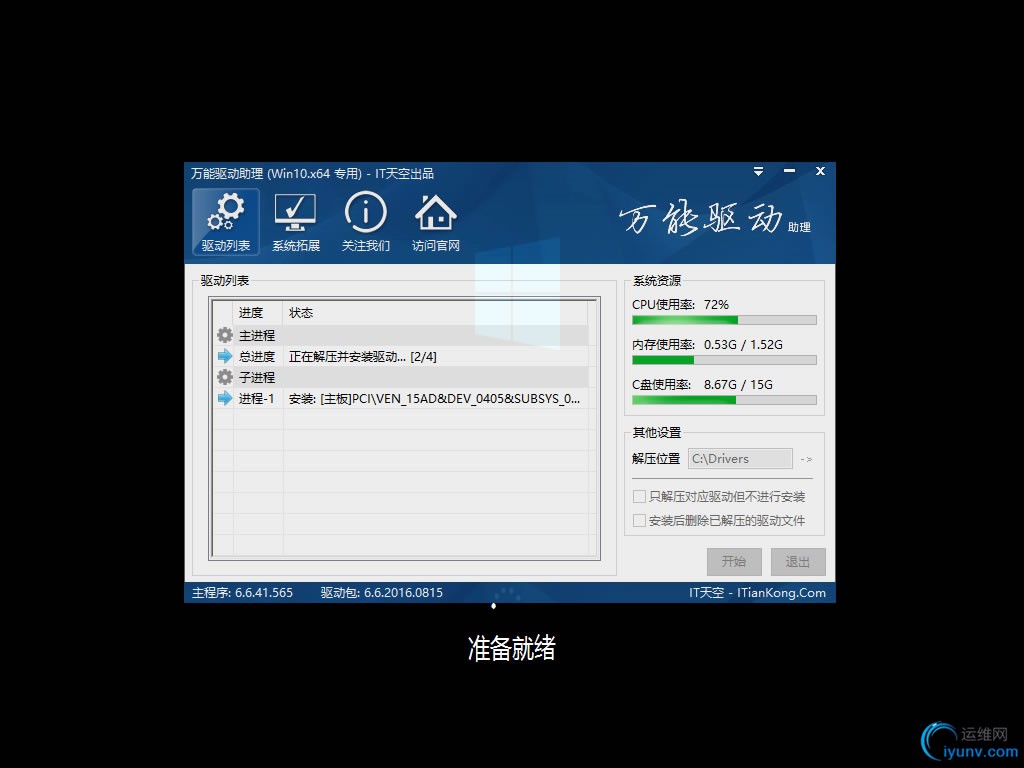Select the 进程-1 row label
This screenshot has width=1024, height=768.
257,398
